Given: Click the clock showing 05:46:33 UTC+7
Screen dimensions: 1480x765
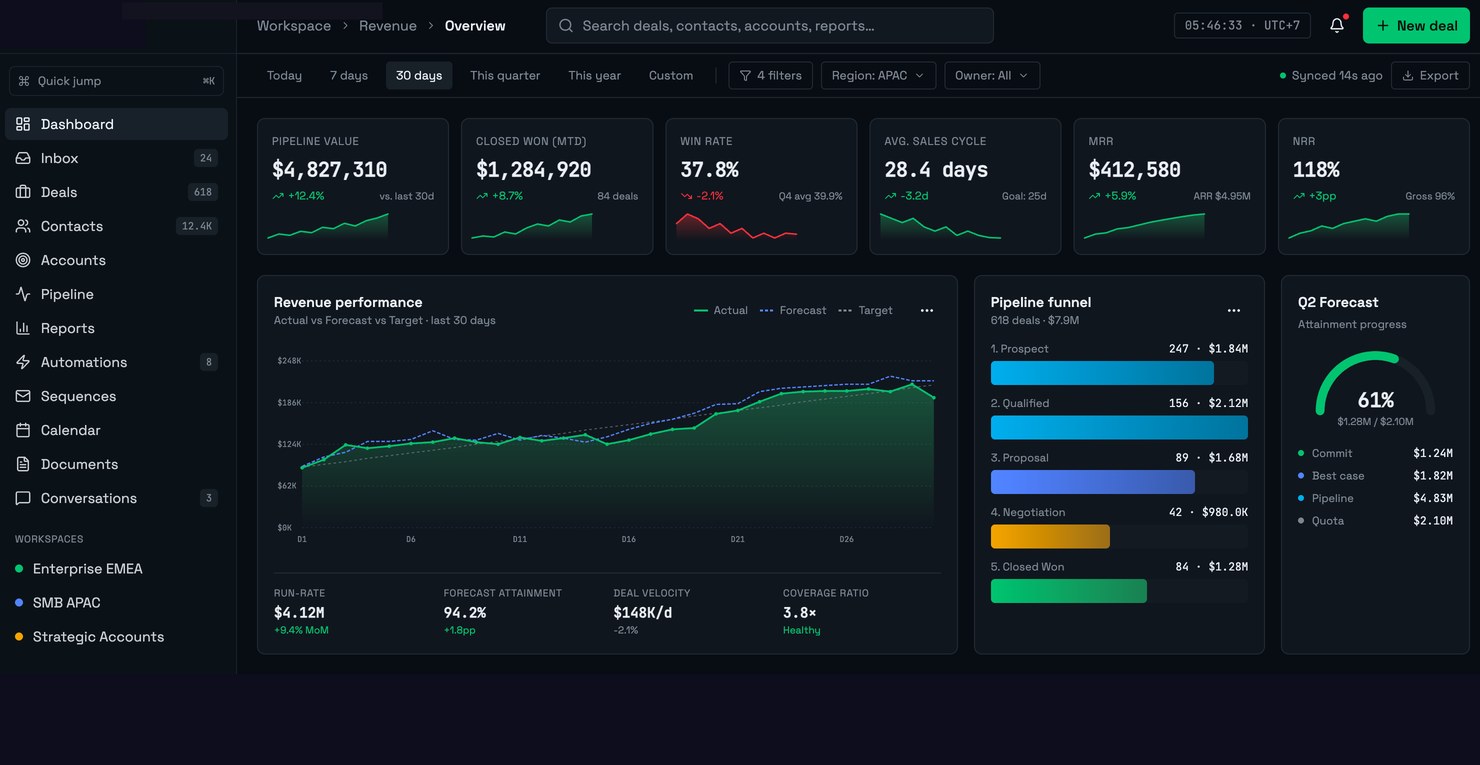Looking at the screenshot, I should (x=1242, y=26).
